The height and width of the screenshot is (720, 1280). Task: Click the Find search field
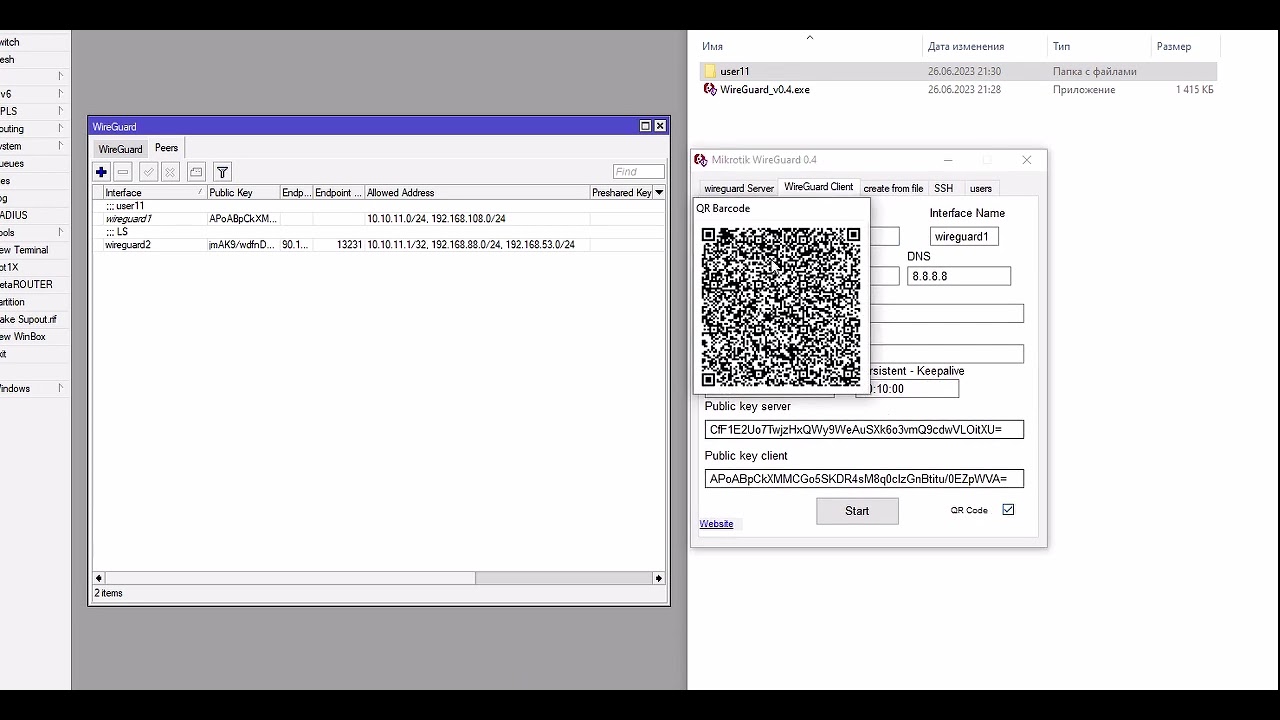coord(639,172)
